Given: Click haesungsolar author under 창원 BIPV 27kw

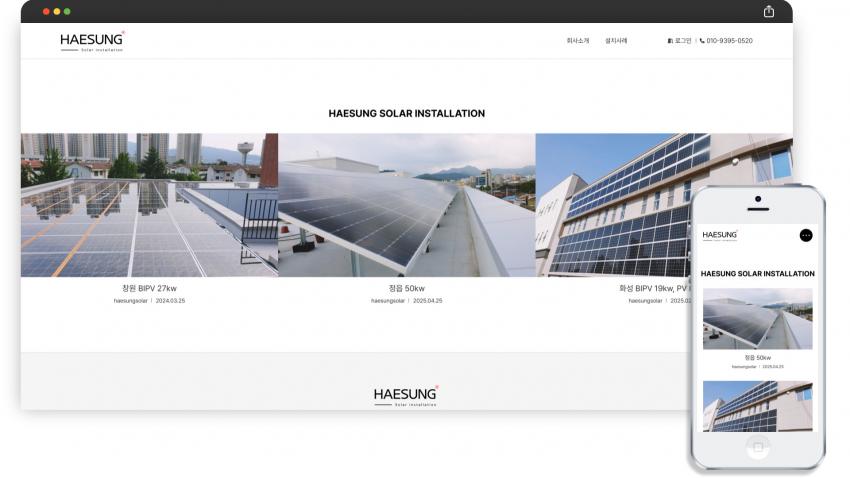Looking at the screenshot, I should [131, 301].
